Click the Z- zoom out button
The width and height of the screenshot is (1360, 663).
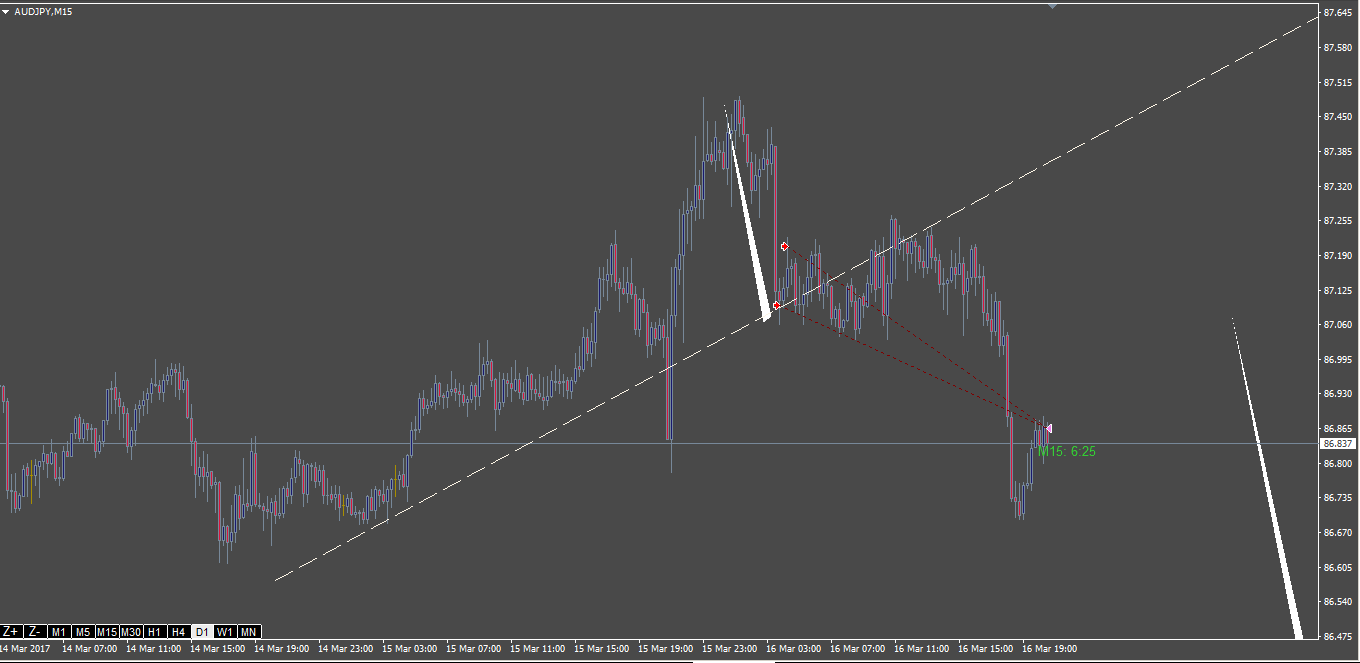[35, 632]
